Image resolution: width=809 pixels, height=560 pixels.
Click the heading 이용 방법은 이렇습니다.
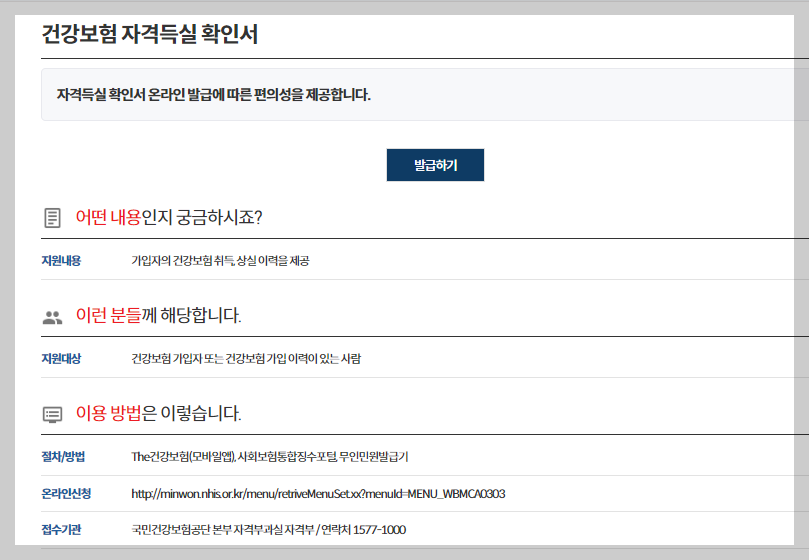[158, 413]
